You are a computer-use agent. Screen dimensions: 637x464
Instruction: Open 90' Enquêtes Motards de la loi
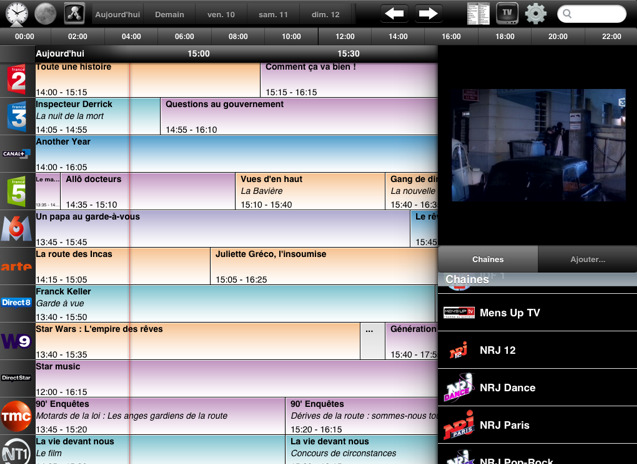160,416
